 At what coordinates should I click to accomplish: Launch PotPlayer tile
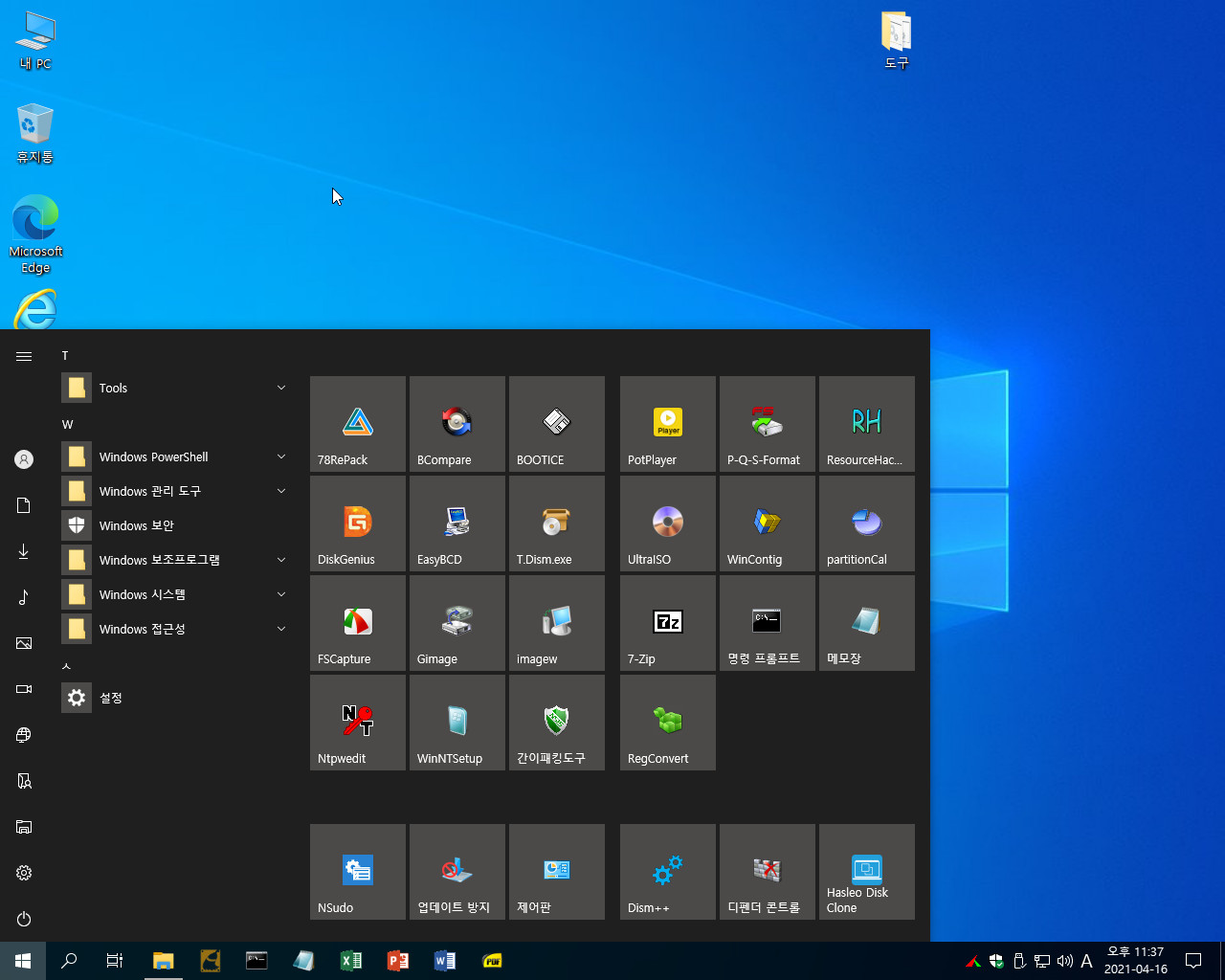click(x=668, y=424)
